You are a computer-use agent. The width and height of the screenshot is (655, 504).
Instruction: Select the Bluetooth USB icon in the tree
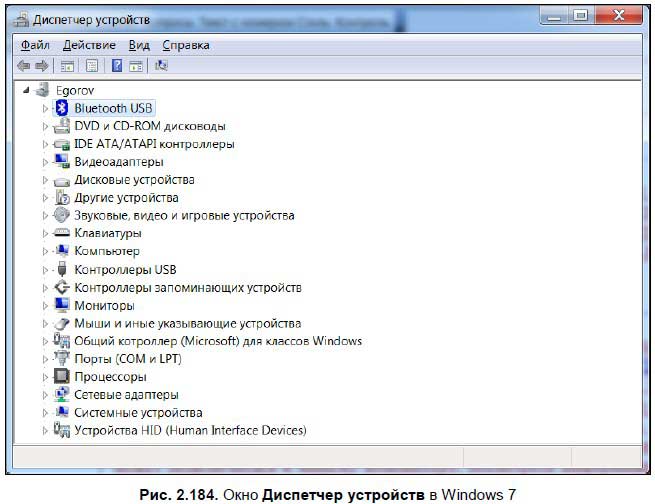click(x=61, y=108)
